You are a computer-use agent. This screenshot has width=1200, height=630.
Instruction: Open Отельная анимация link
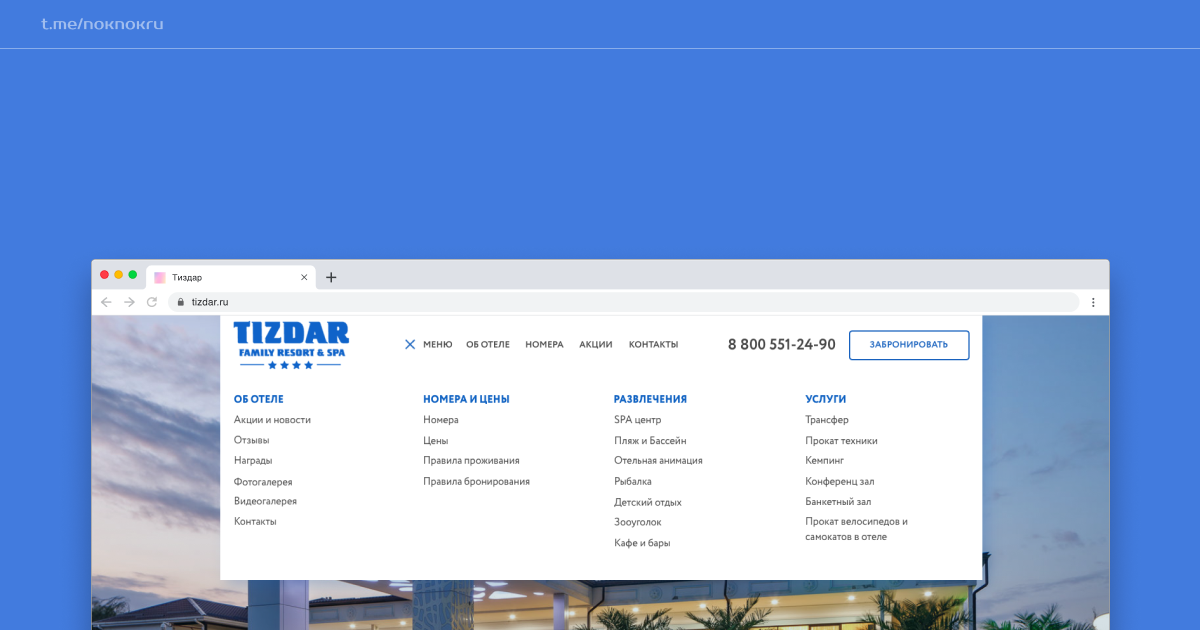pos(658,461)
